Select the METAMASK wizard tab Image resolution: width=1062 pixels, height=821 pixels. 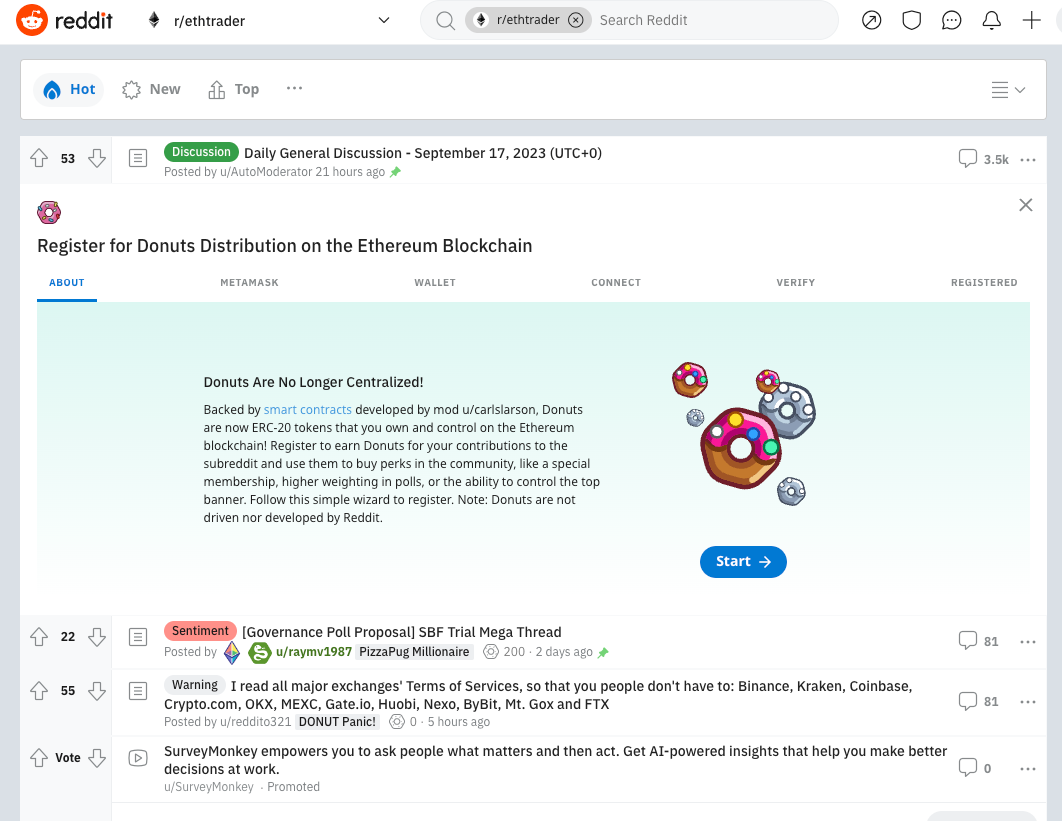(249, 282)
